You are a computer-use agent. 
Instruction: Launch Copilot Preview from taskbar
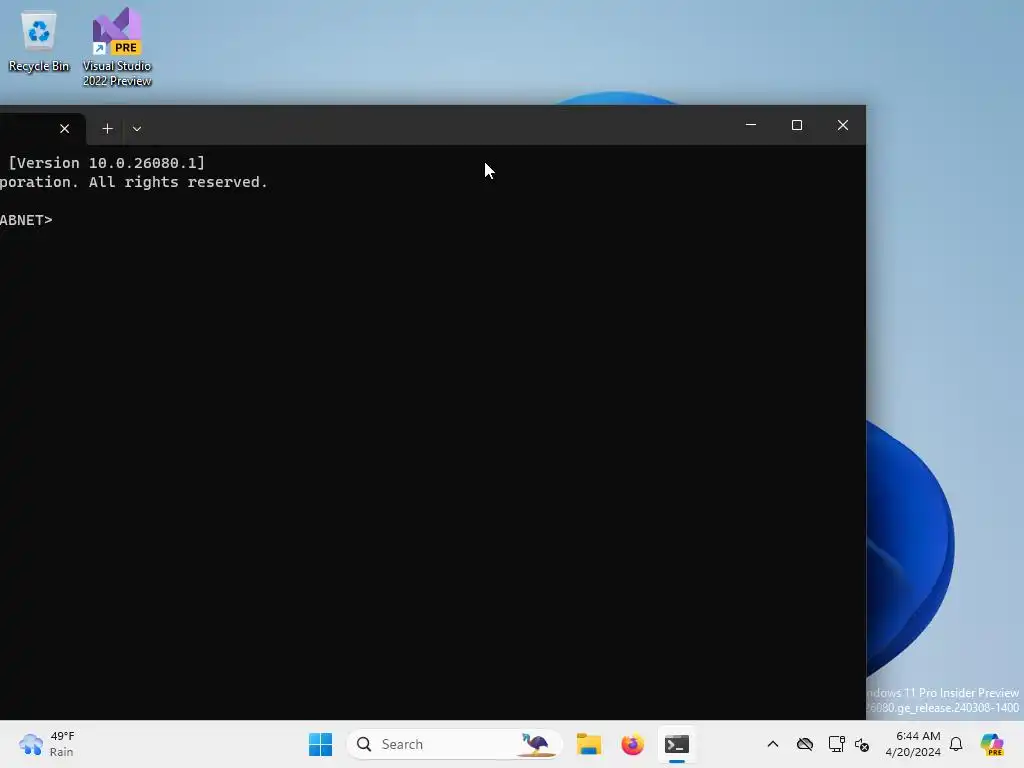click(x=992, y=744)
